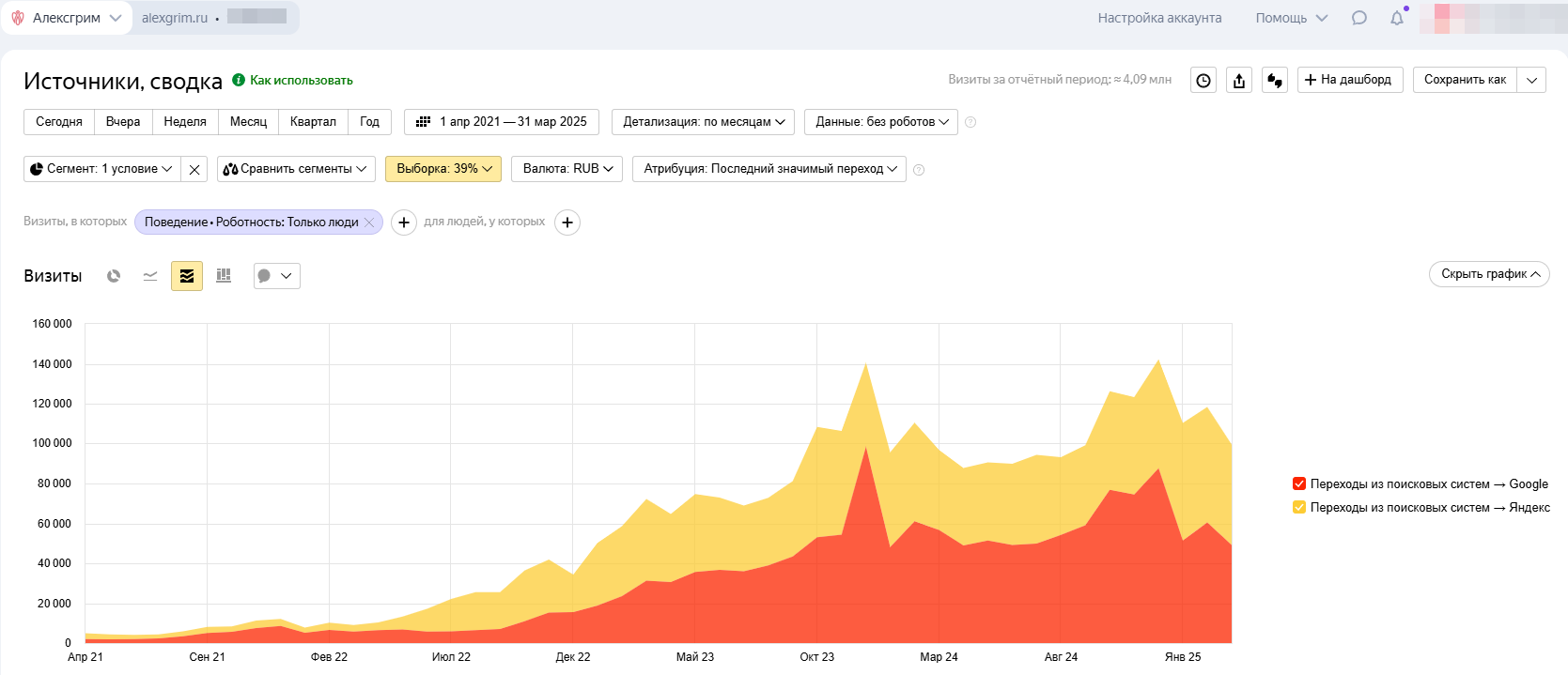
Task: Click the clock icon near report header
Action: tap(1203, 81)
